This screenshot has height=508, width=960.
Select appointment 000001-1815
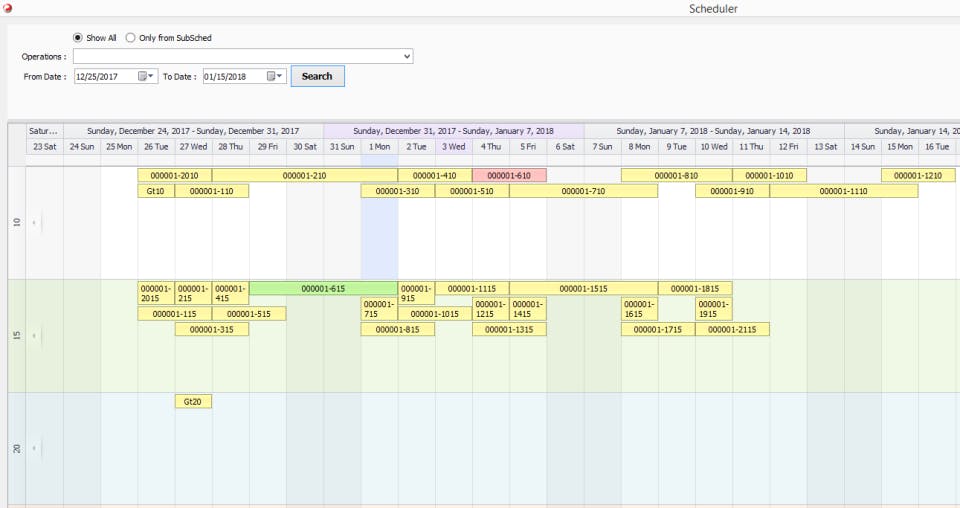[x=695, y=288]
